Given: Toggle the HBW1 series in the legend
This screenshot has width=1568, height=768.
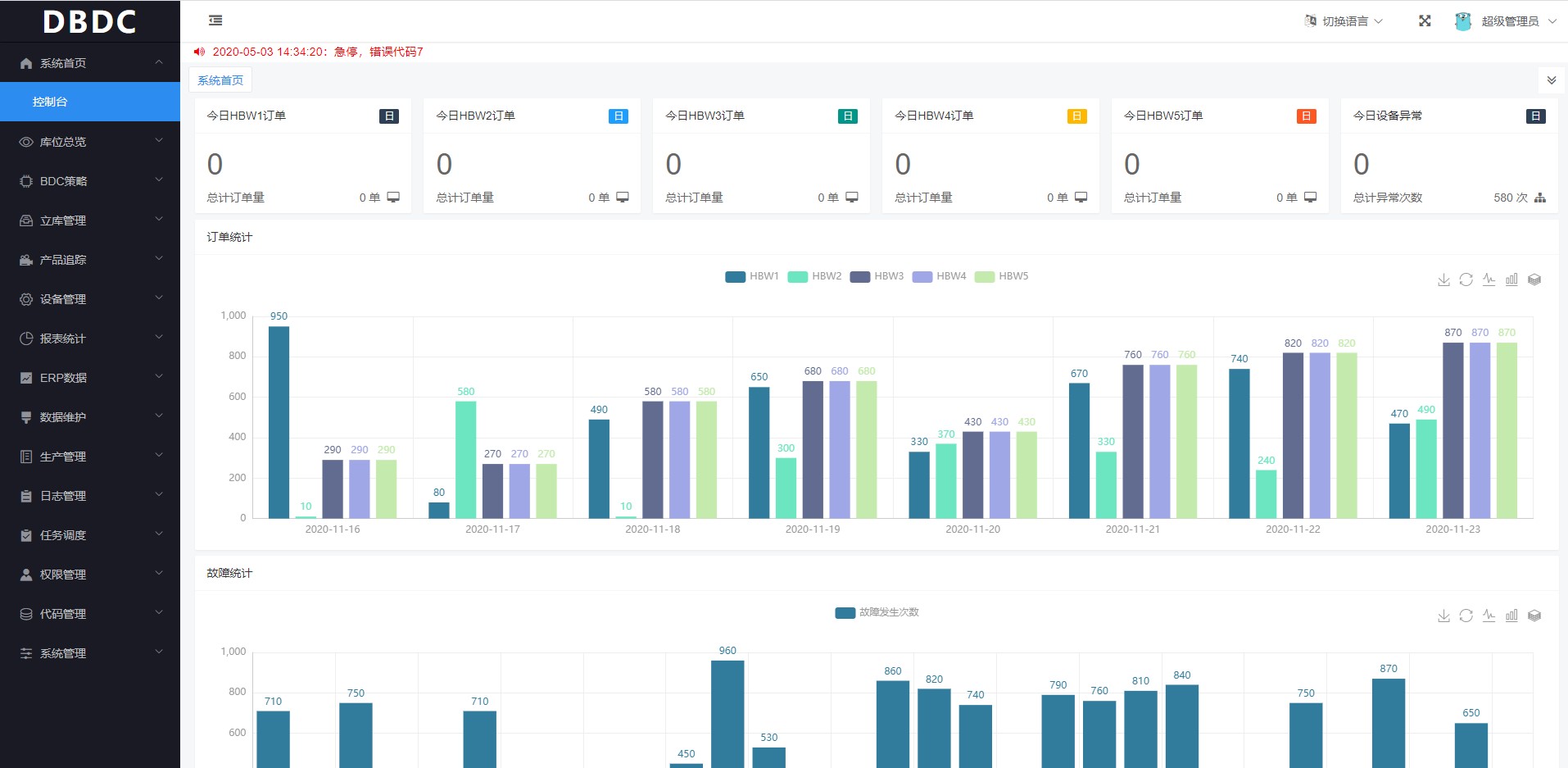Looking at the screenshot, I should point(752,276).
